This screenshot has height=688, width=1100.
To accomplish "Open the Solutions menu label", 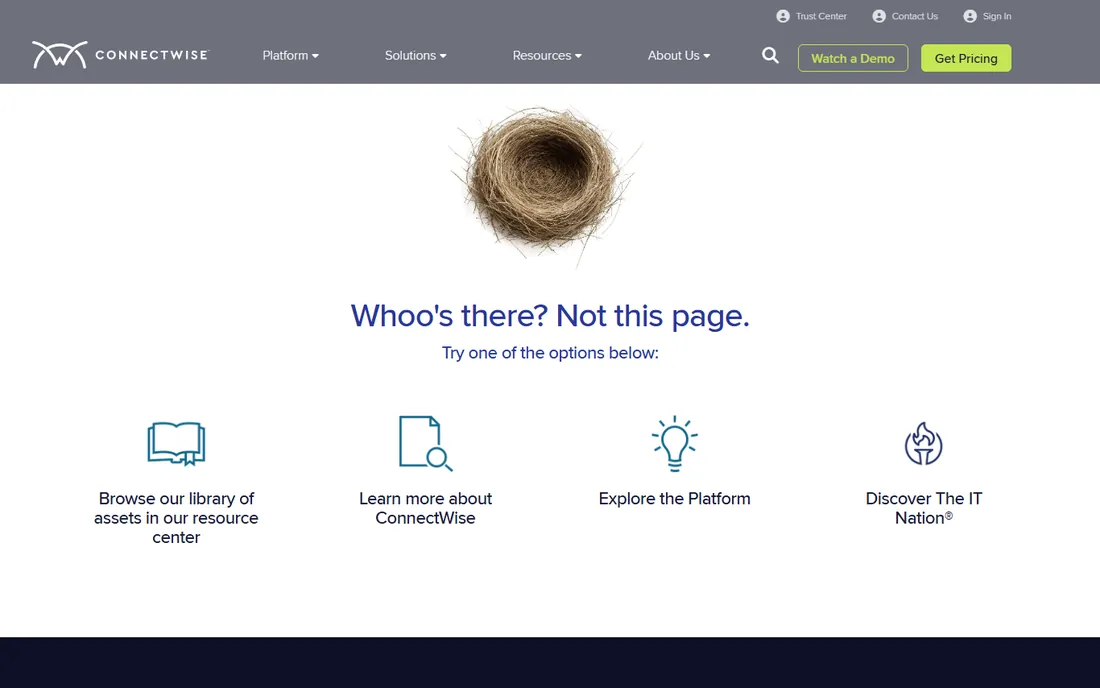I will (410, 55).
